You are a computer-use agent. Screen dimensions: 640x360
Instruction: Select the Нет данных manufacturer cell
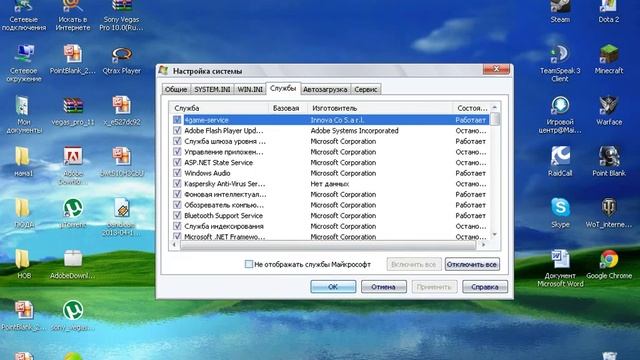pyautogui.click(x=329, y=184)
